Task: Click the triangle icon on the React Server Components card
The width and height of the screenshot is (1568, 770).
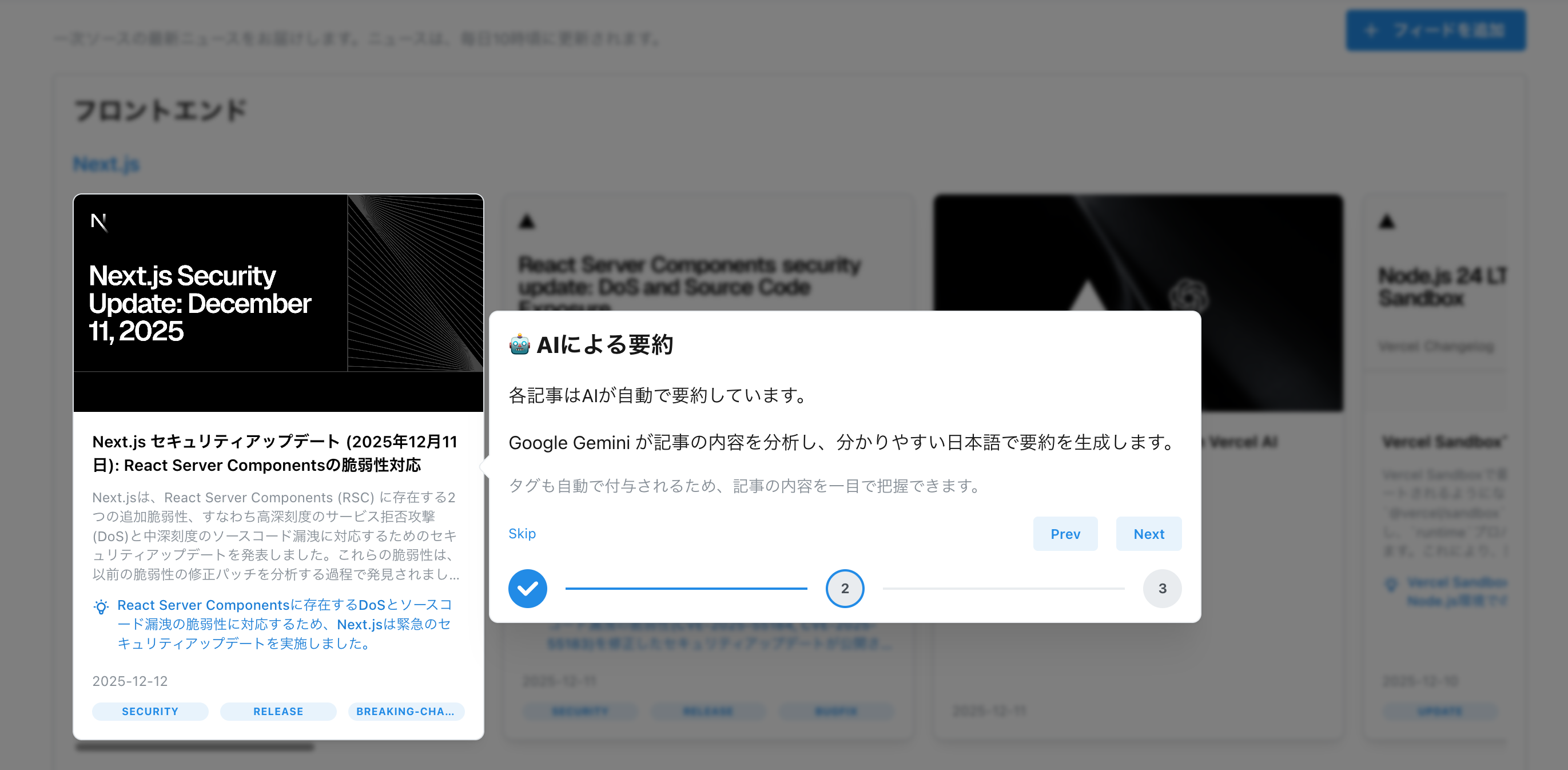Action: 526,222
